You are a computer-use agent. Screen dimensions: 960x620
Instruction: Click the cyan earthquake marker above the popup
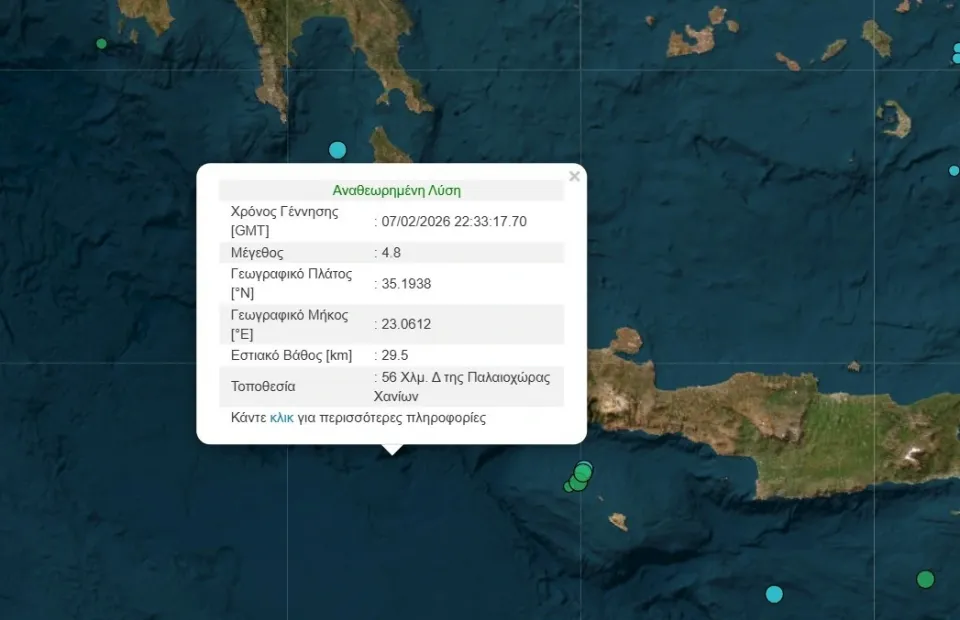[x=338, y=150]
